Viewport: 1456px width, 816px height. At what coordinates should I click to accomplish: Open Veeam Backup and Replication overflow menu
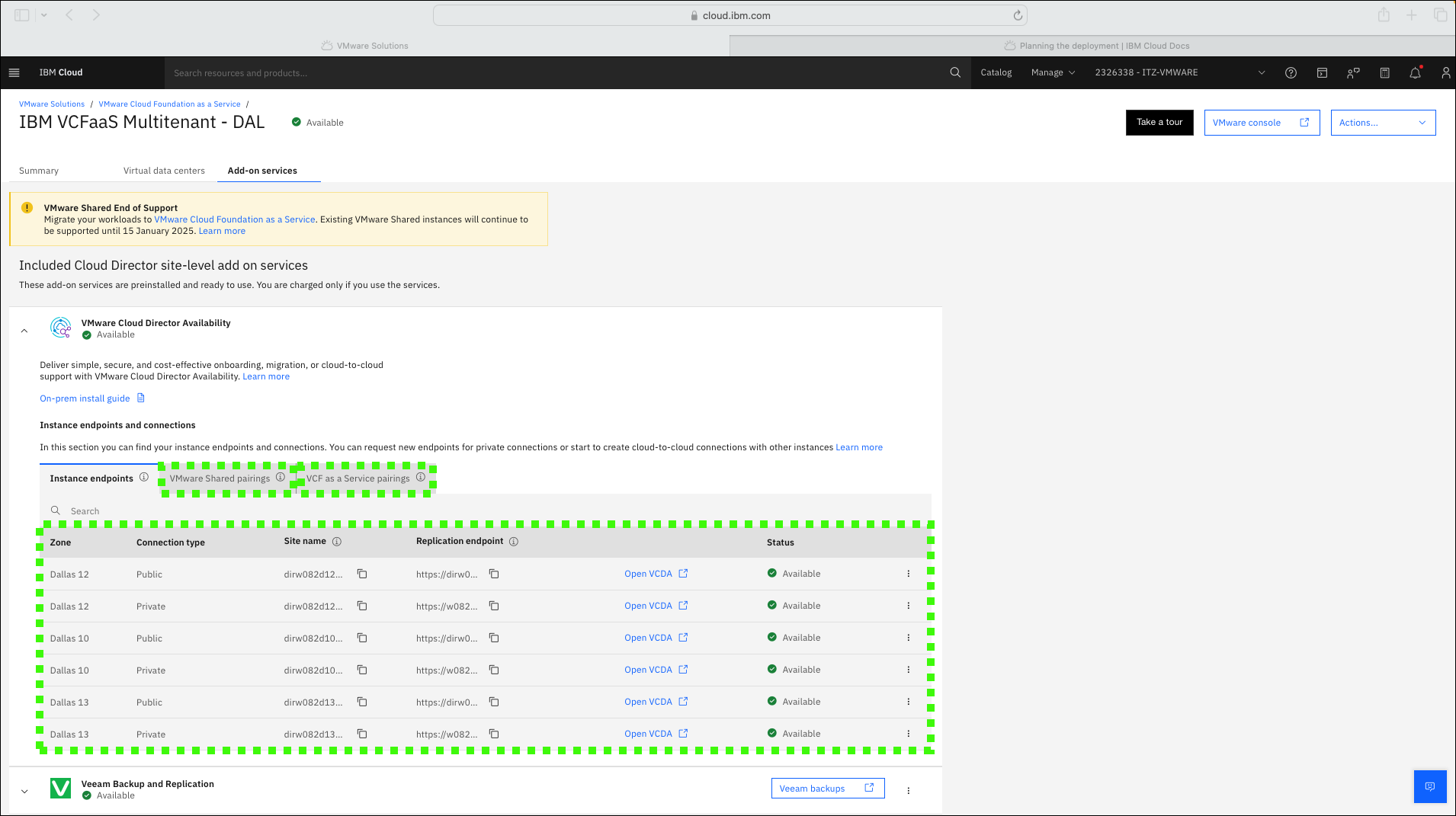click(x=909, y=790)
